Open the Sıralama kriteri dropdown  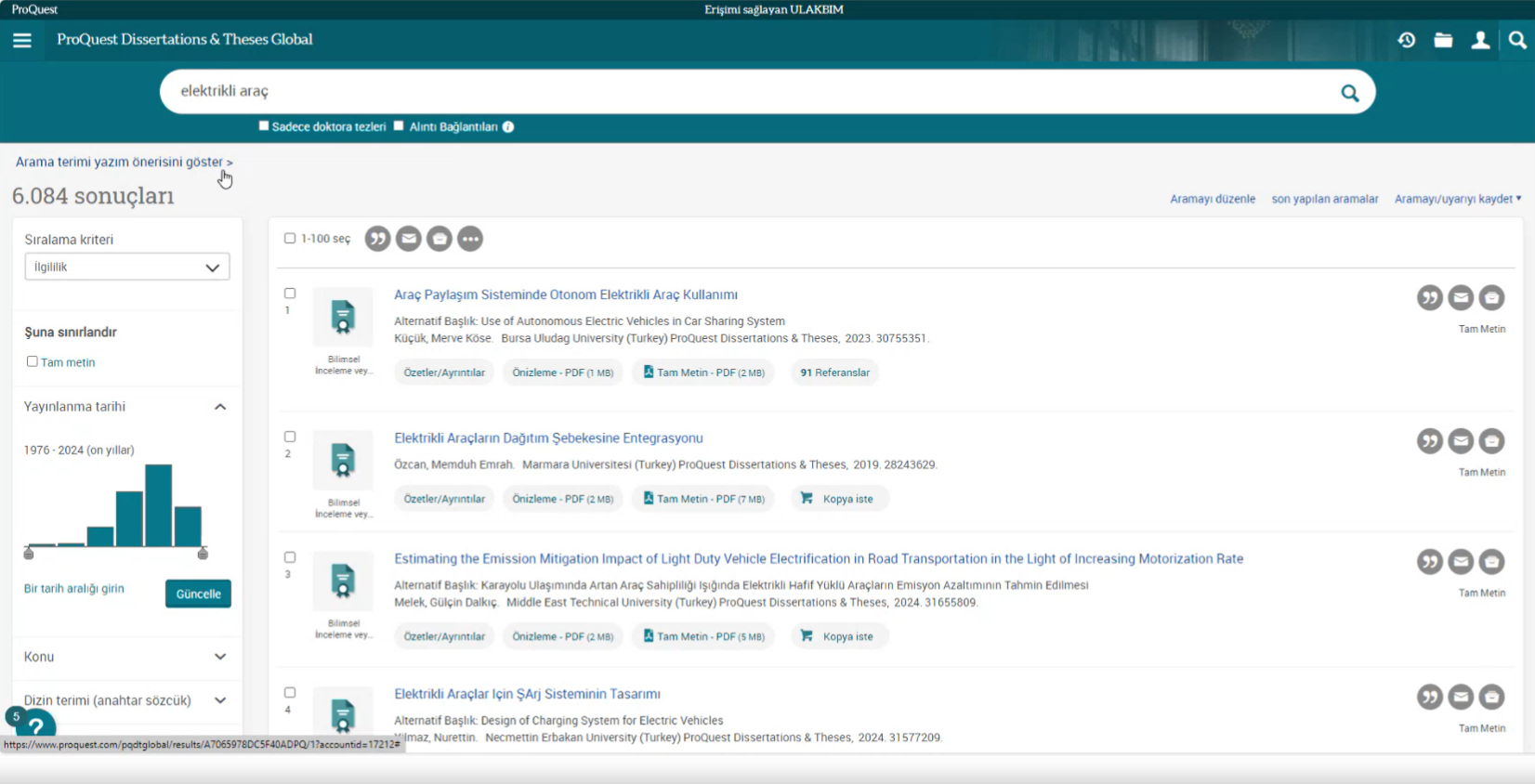126,268
